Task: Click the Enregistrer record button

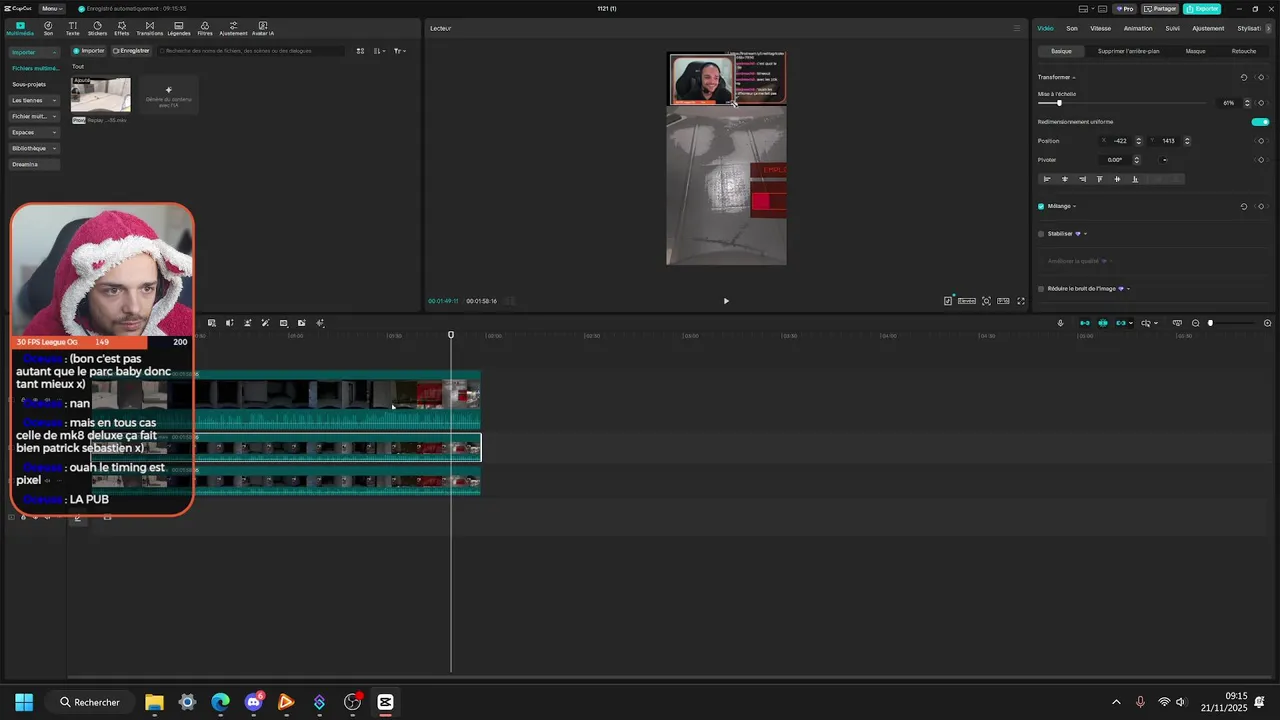Action: pos(131,51)
